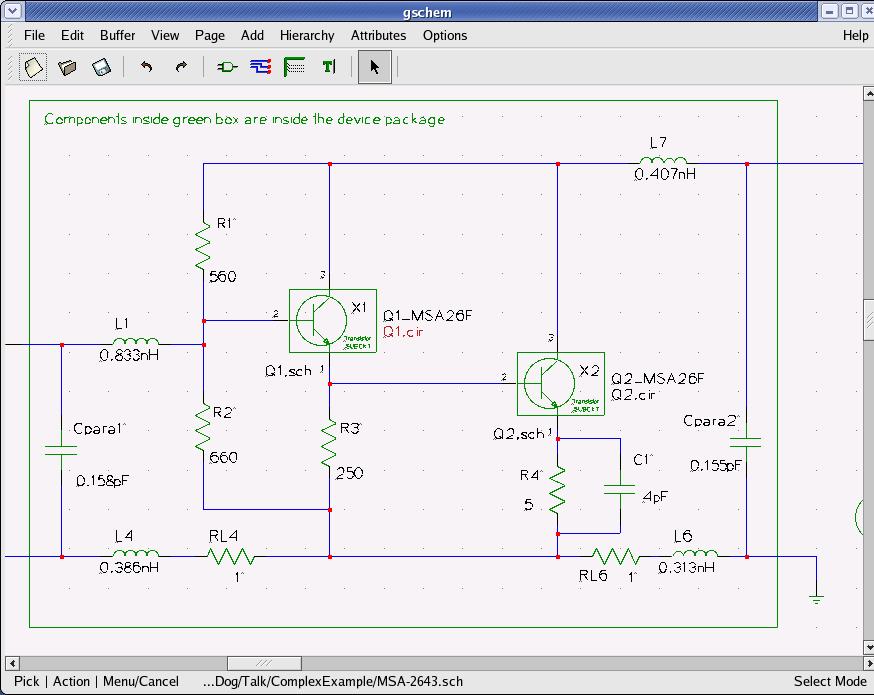Click the Open file folder icon

67,67
